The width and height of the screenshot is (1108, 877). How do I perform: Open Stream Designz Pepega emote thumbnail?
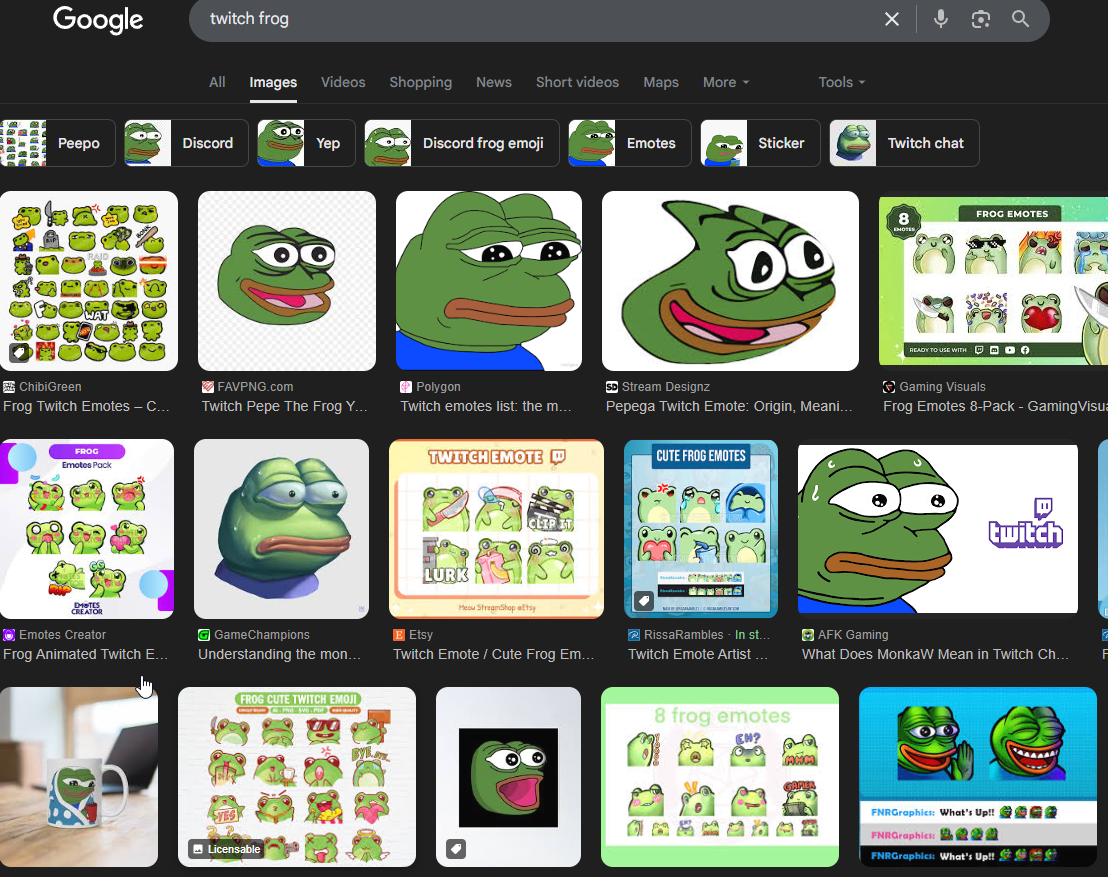pyautogui.click(x=730, y=281)
